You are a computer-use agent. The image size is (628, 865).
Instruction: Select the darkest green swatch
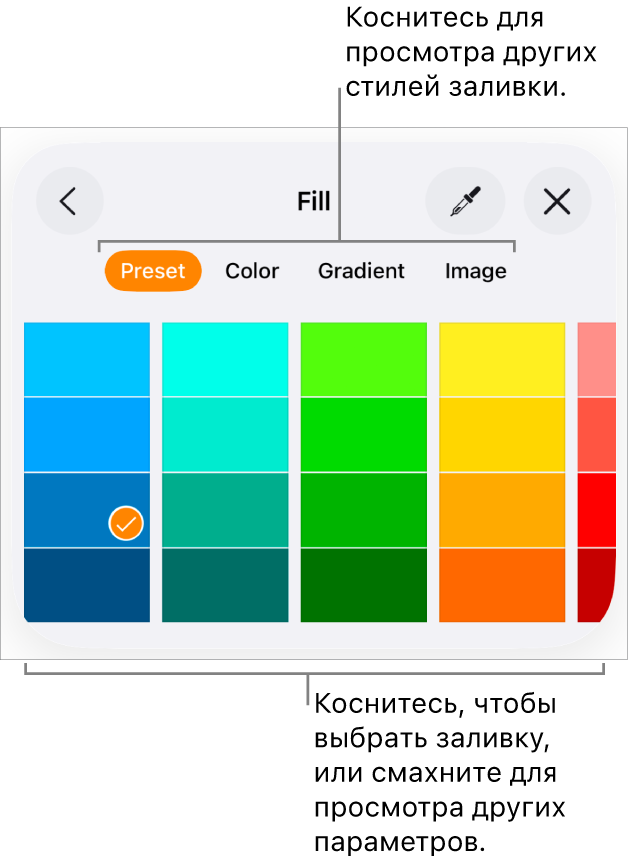pyautogui.click(x=363, y=585)
